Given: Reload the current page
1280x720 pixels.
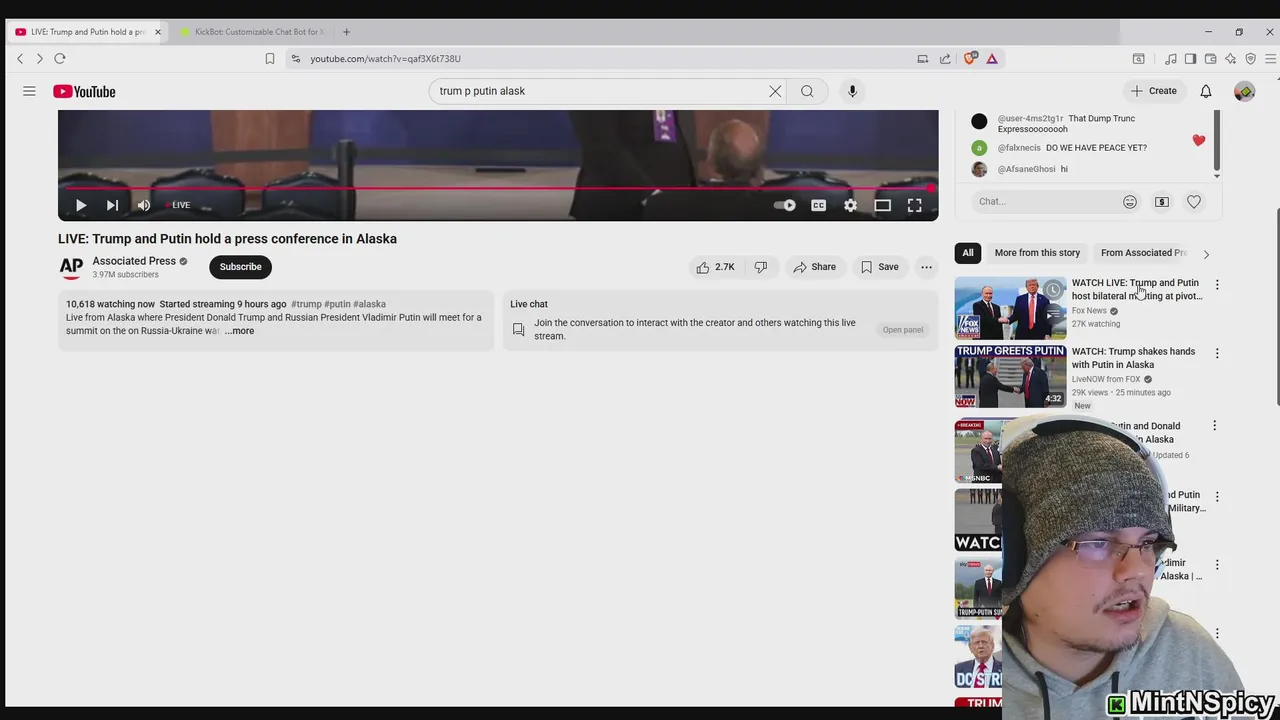Looking at the screenshot, I should (x=60, y=59).
